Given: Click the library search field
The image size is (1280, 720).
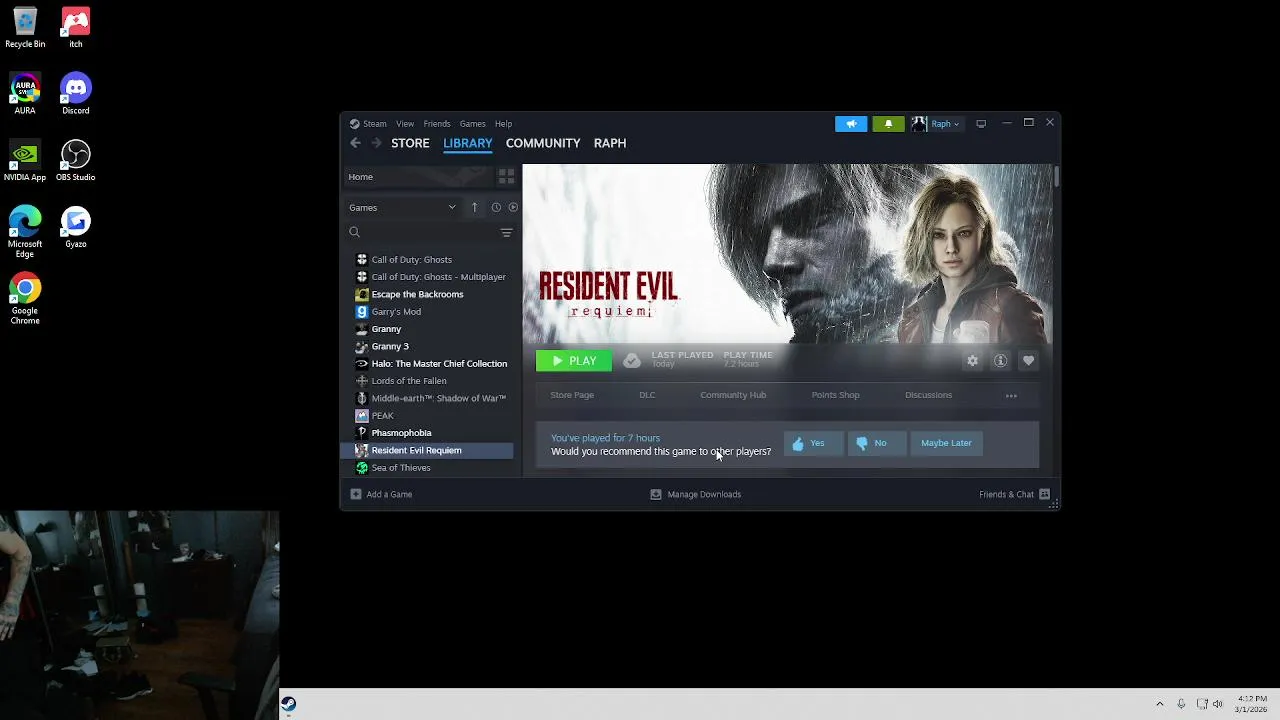Looking at the screenshot, I should pyautogui.click(x=420, y=232).
